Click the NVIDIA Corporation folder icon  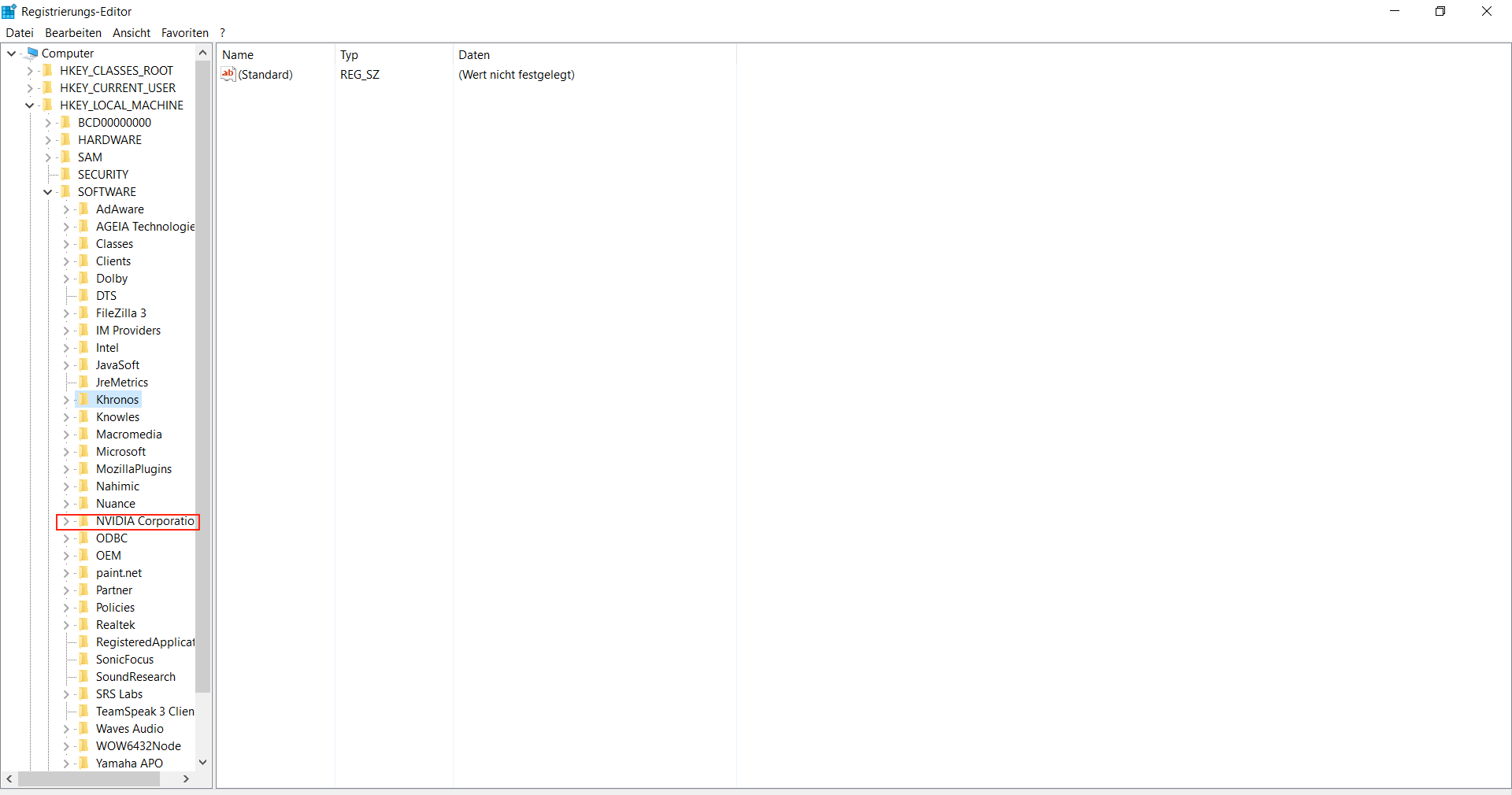pyautogui.click(x=84, y=521)
